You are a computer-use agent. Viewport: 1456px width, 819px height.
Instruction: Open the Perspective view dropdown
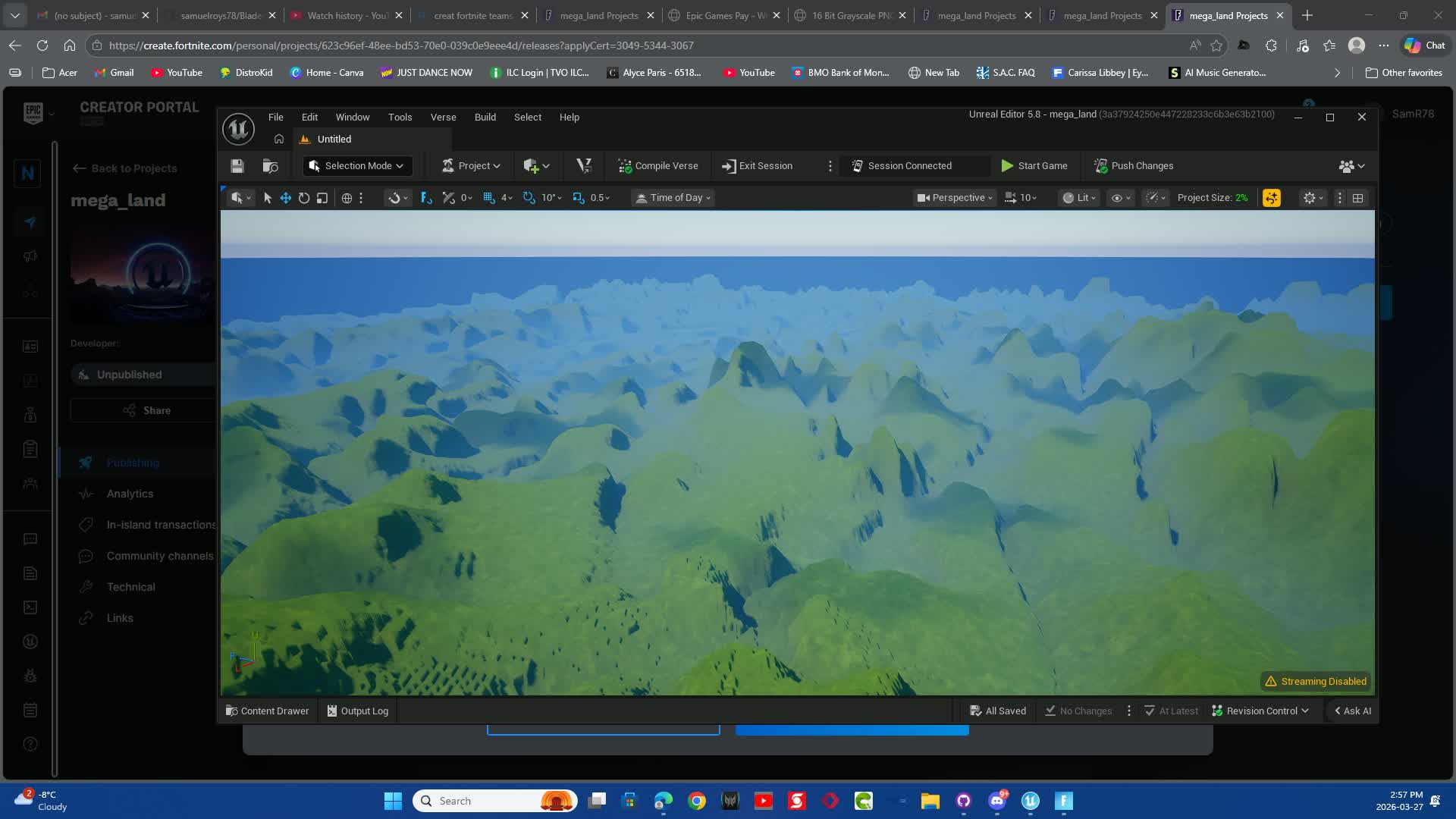pos(955,198)
